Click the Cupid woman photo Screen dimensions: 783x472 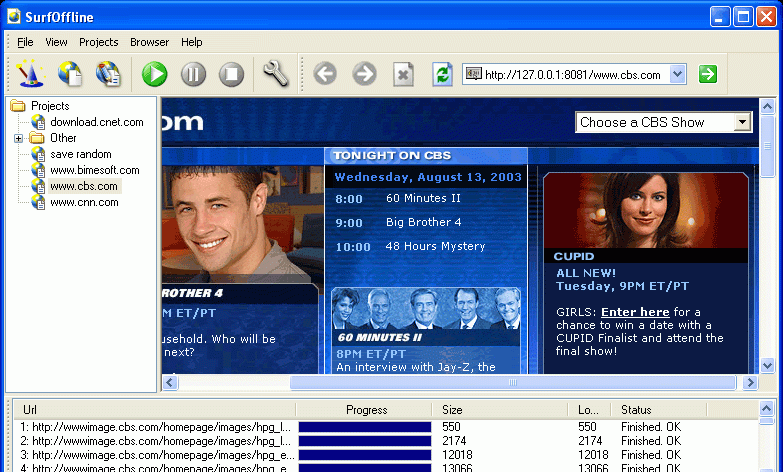click(x=645, y=210)
